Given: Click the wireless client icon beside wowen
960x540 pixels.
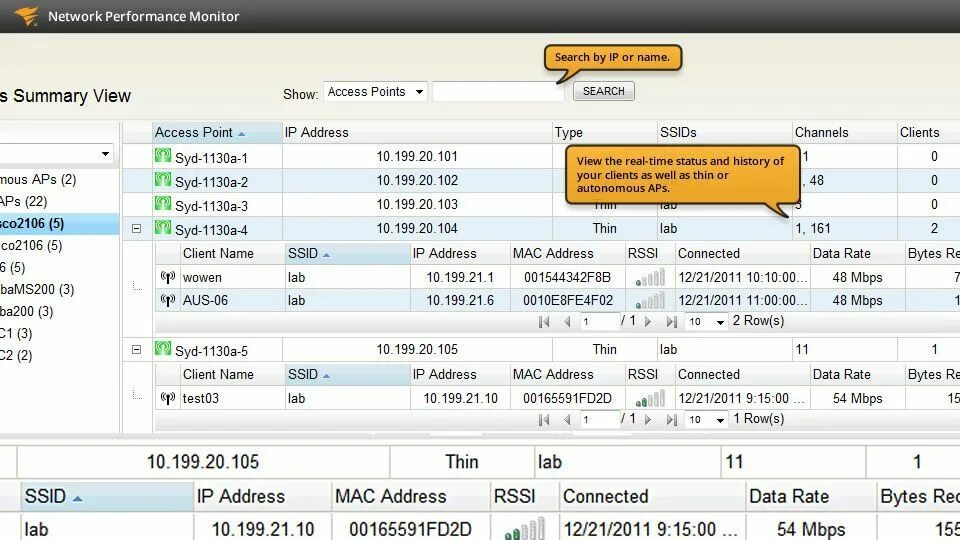Looking at the screenshot, I should click(168, 277).
